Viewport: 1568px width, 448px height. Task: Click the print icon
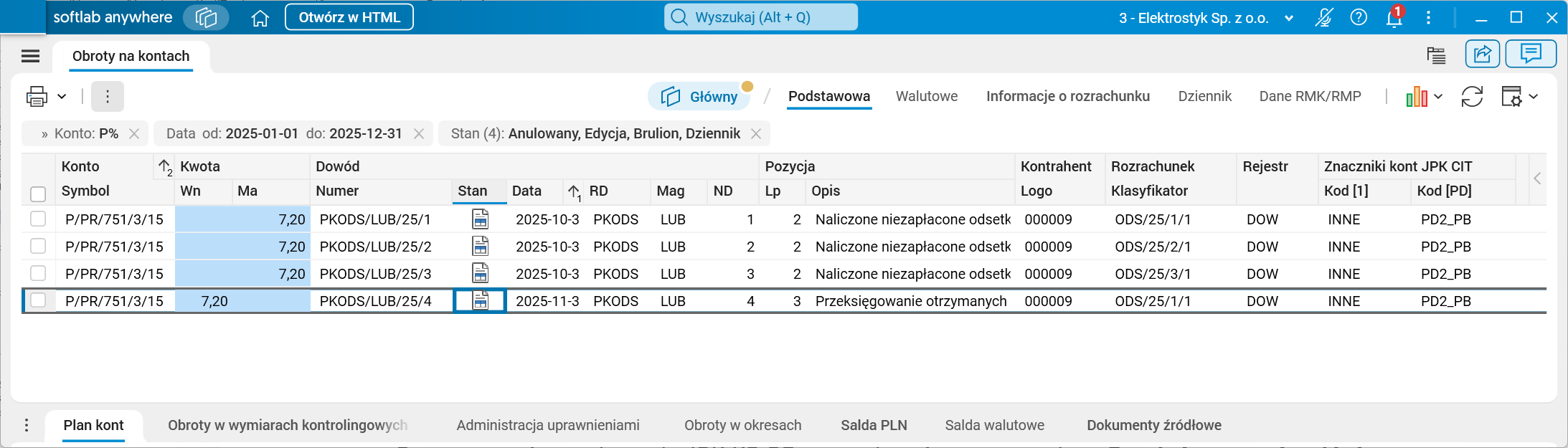[37, 96]
